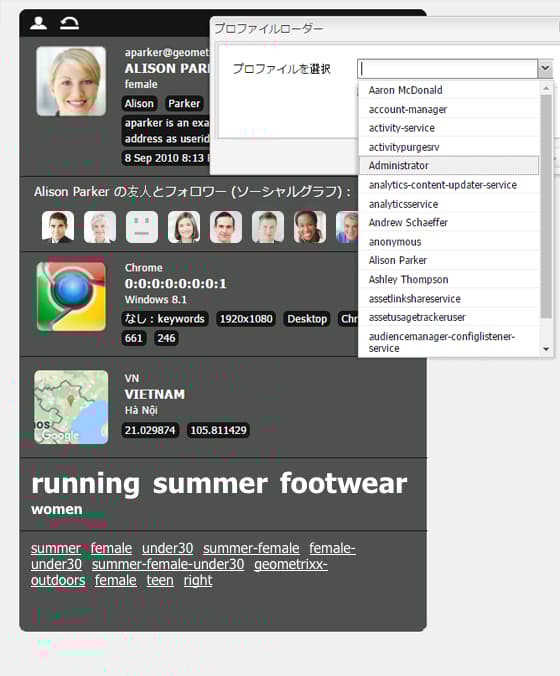The width and height of the screenshot is (560, 676).
Task: Open the under30 segment link
Action: [167, 548]
